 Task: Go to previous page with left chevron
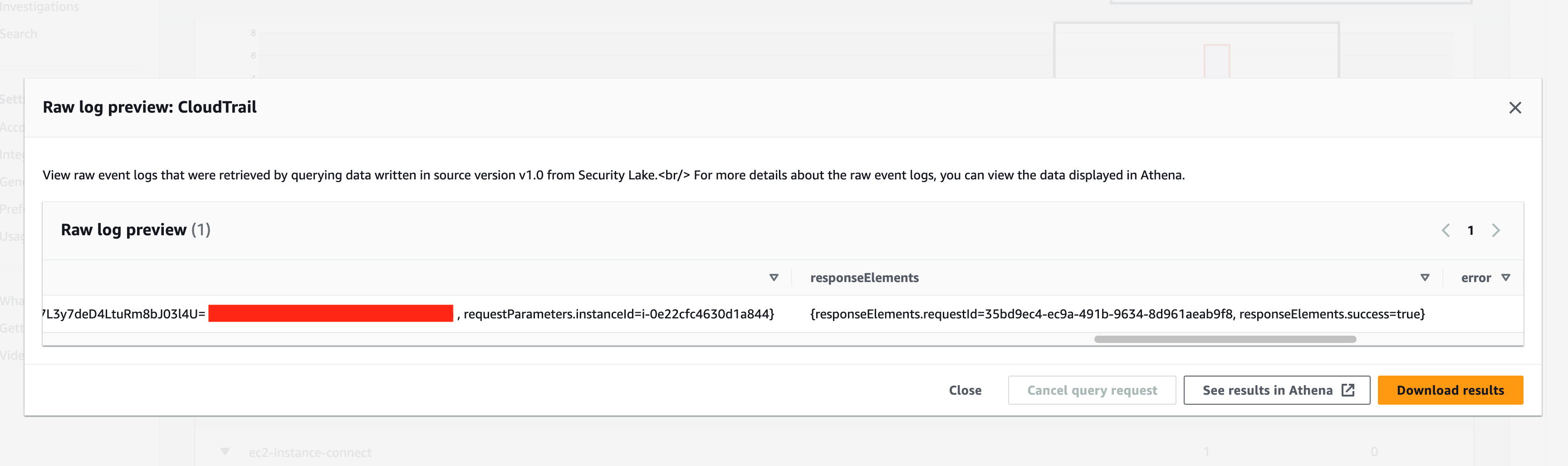pyautogui.click(x=1447, y=230)
